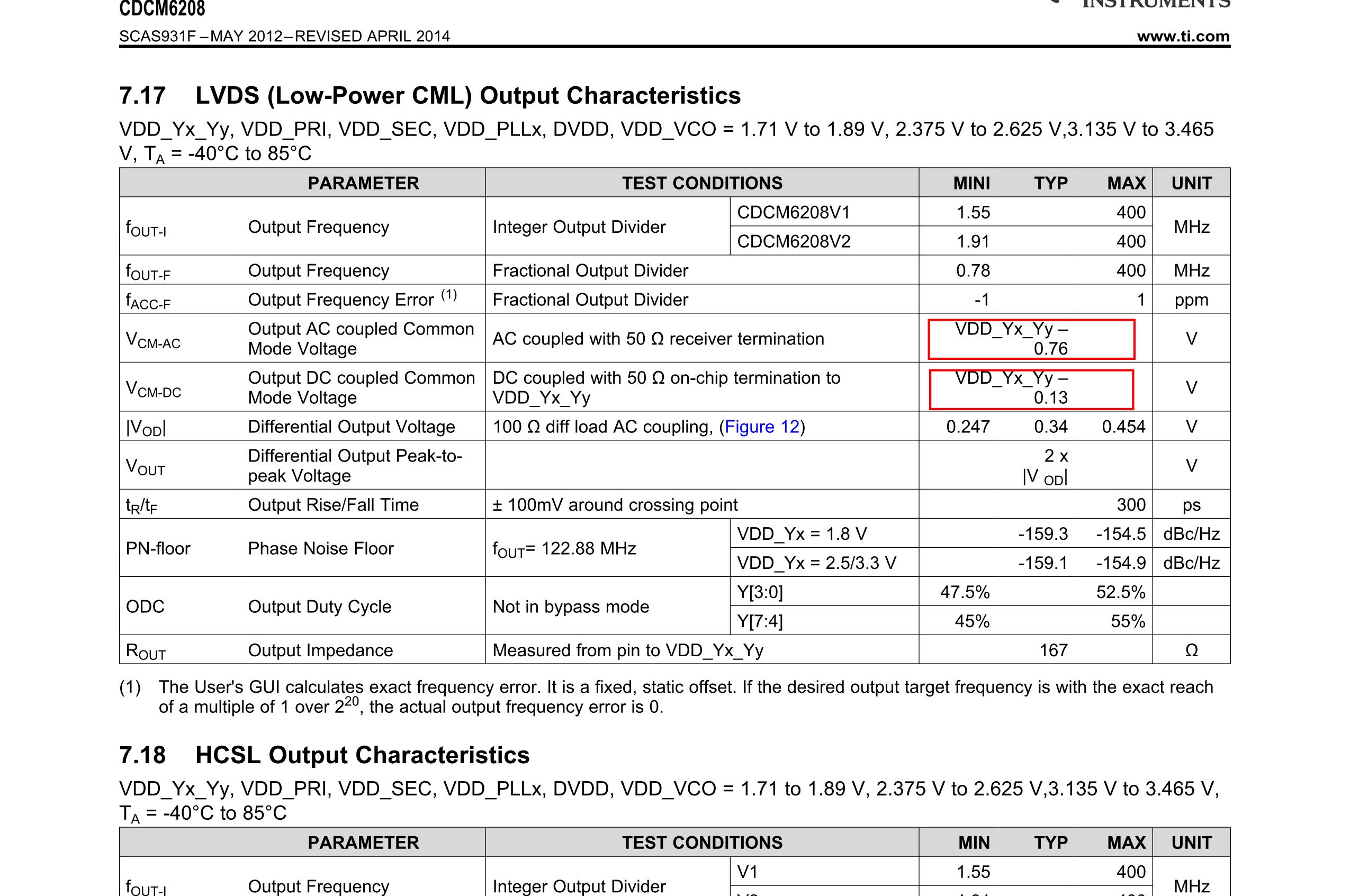
Task: Click the 0.247 differential output voltage value
Action: 967,427
